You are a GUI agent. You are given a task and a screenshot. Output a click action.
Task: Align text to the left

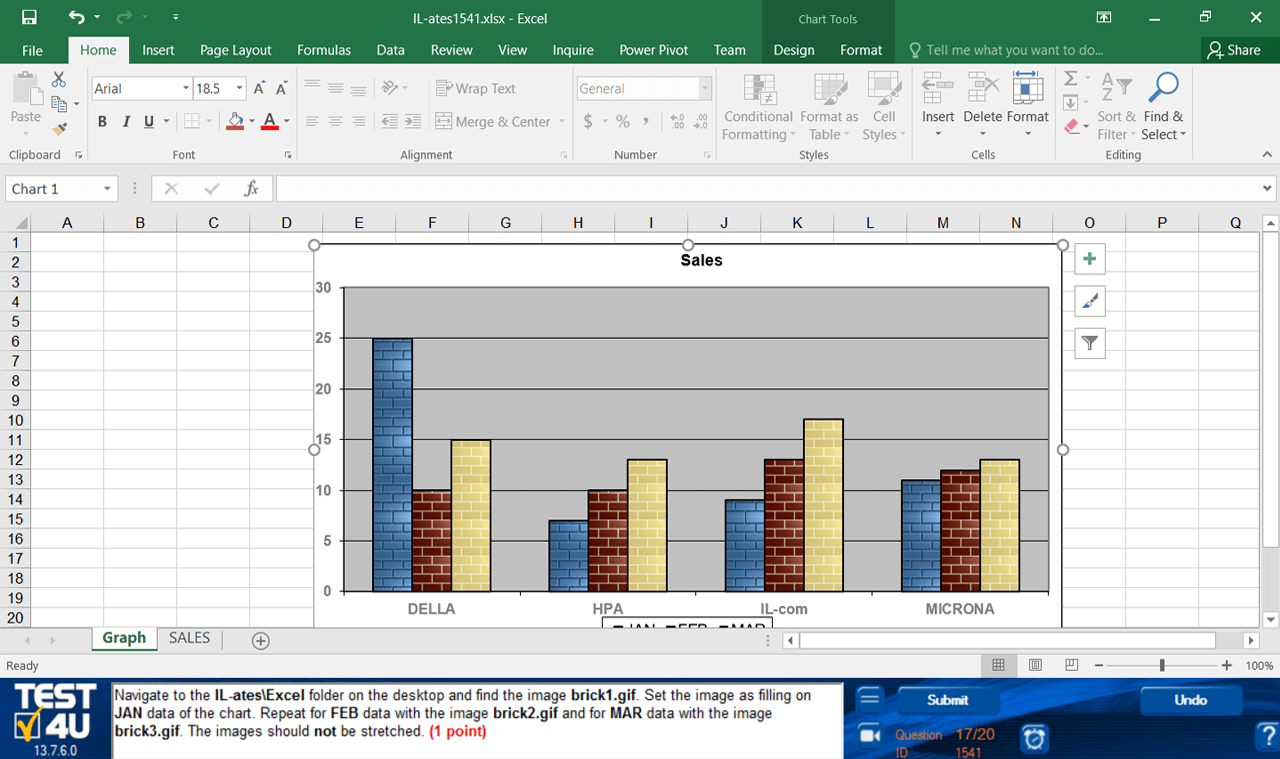pyautogui.click(x=312, y=121)
